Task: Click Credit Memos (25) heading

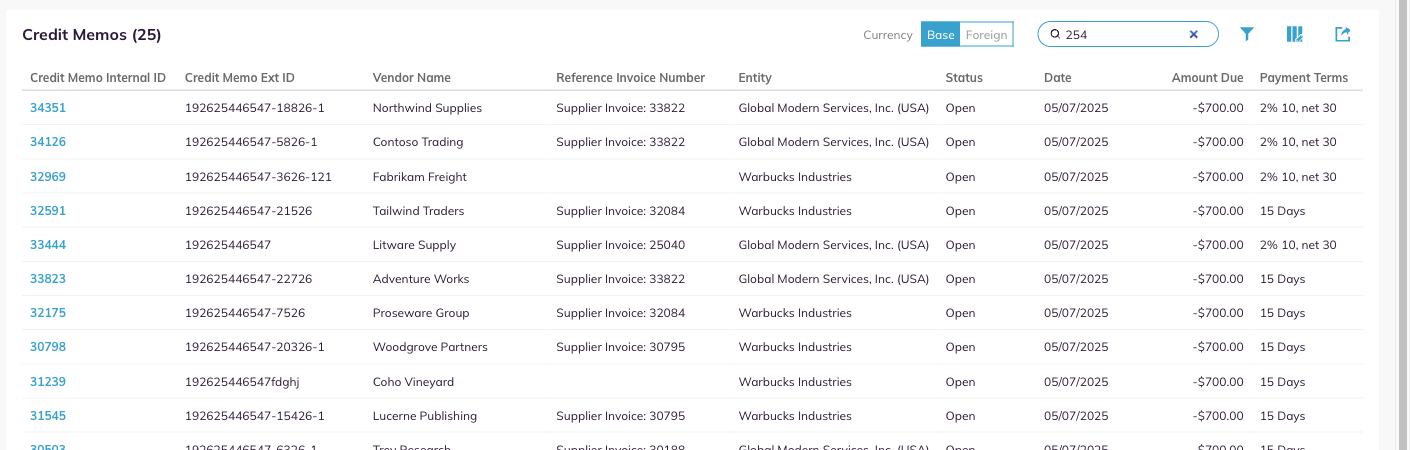Action: (92, 35)
